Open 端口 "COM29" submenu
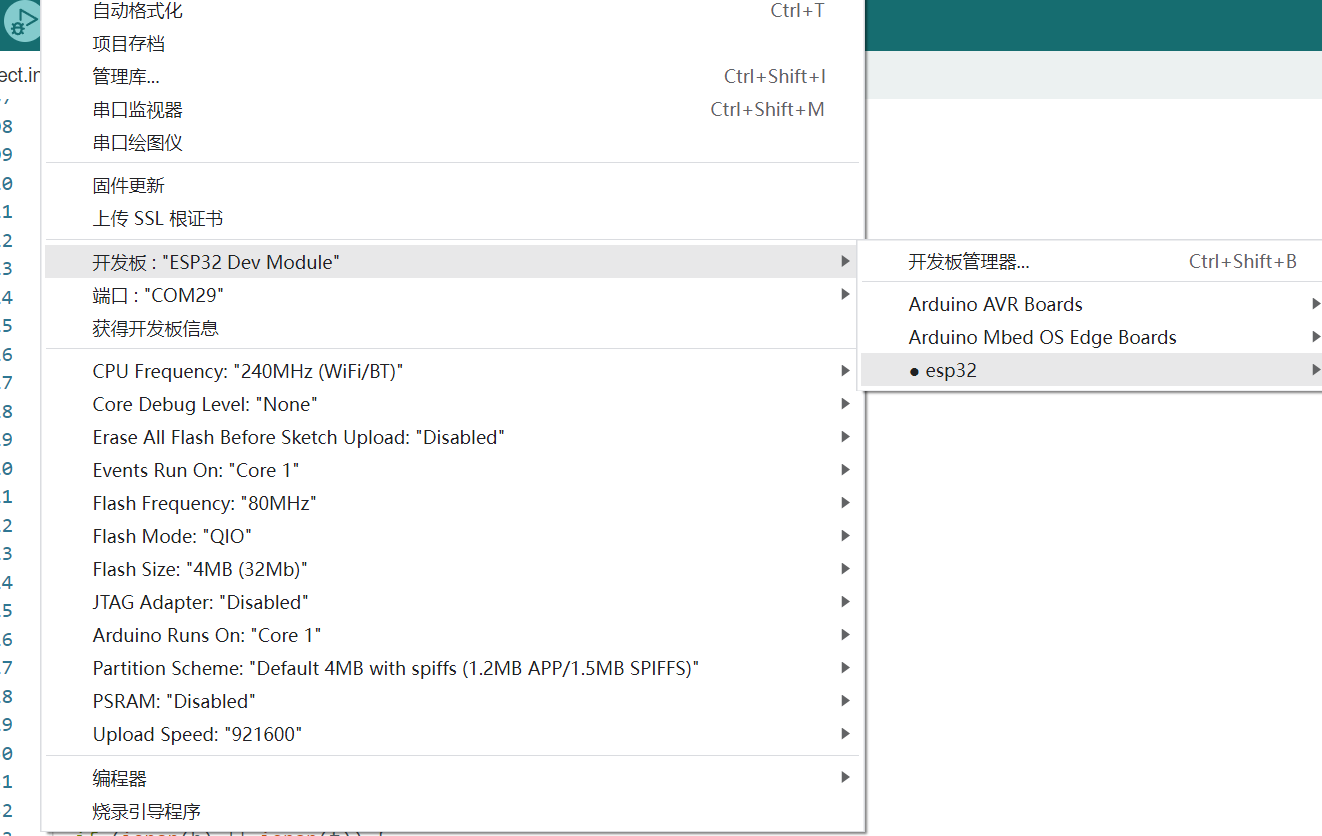This screenshot has width=1322, height=836. pos(452,295)
